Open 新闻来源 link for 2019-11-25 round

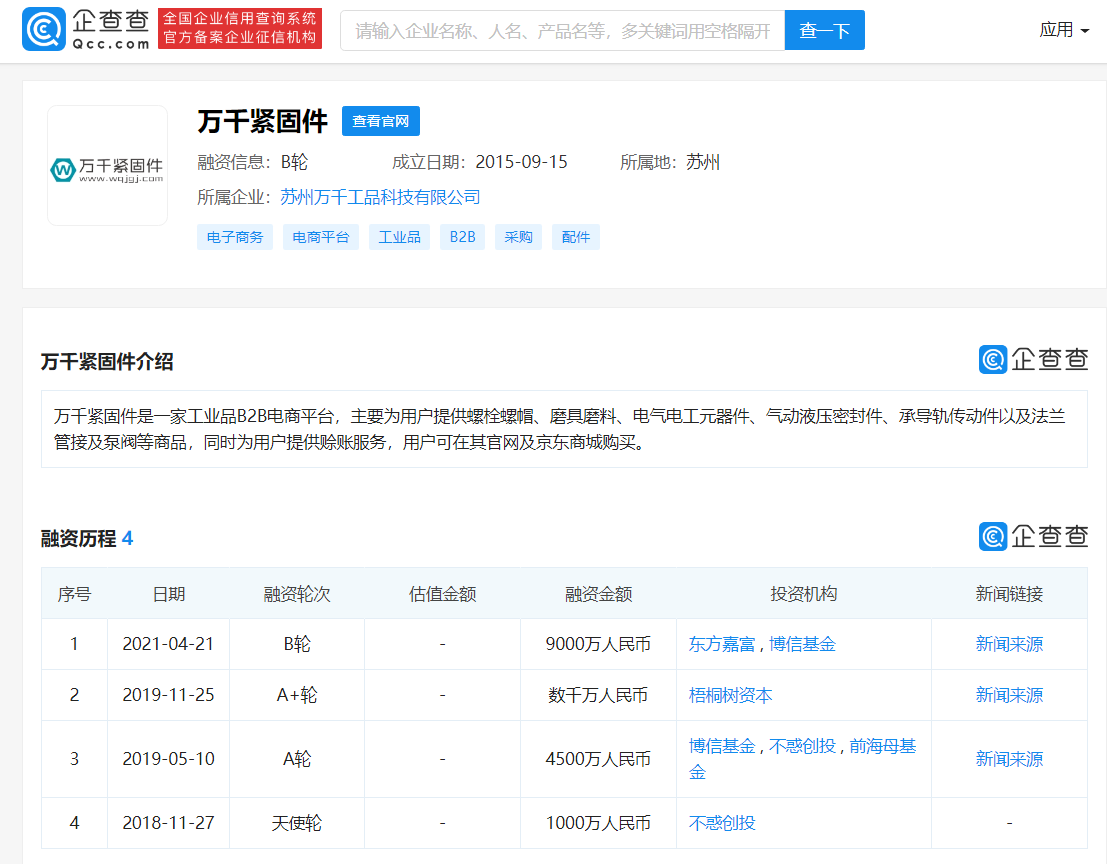(1009, 695)
